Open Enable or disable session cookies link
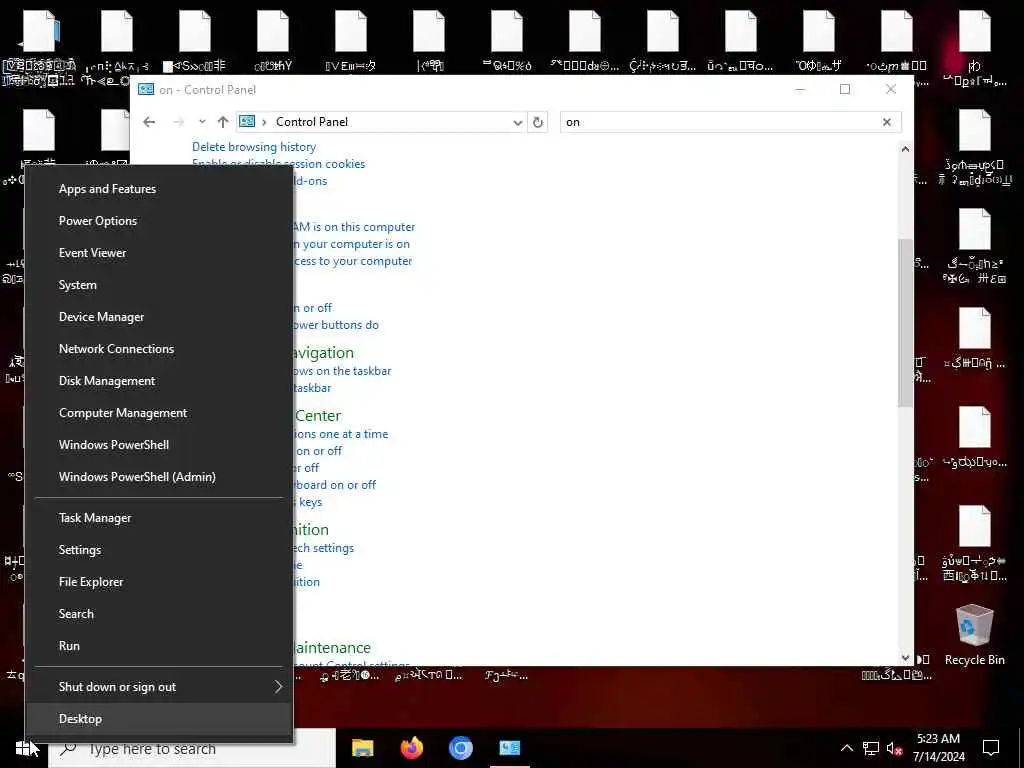 pos(278,164)
